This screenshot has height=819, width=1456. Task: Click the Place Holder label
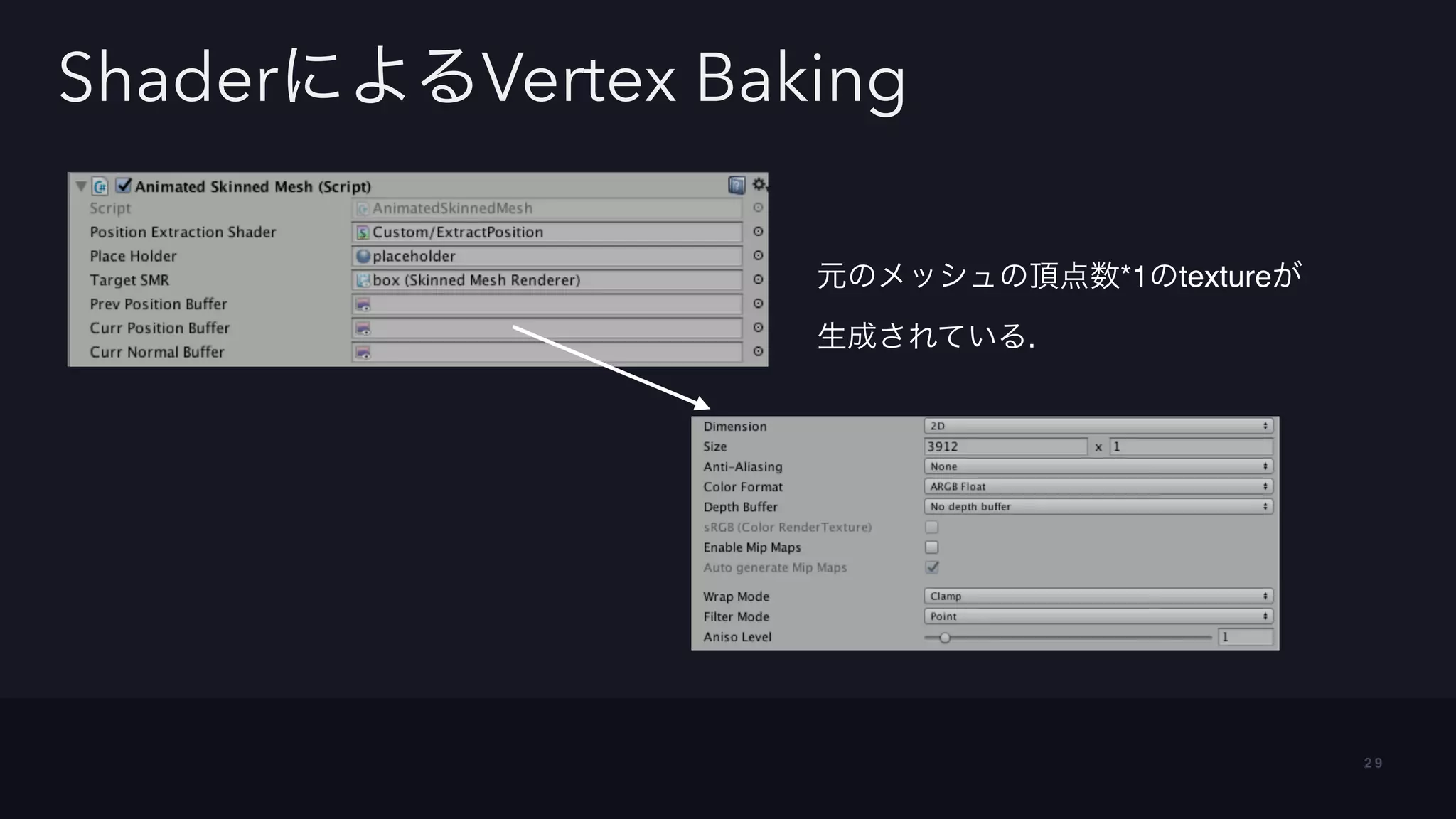tap(133, 256)
